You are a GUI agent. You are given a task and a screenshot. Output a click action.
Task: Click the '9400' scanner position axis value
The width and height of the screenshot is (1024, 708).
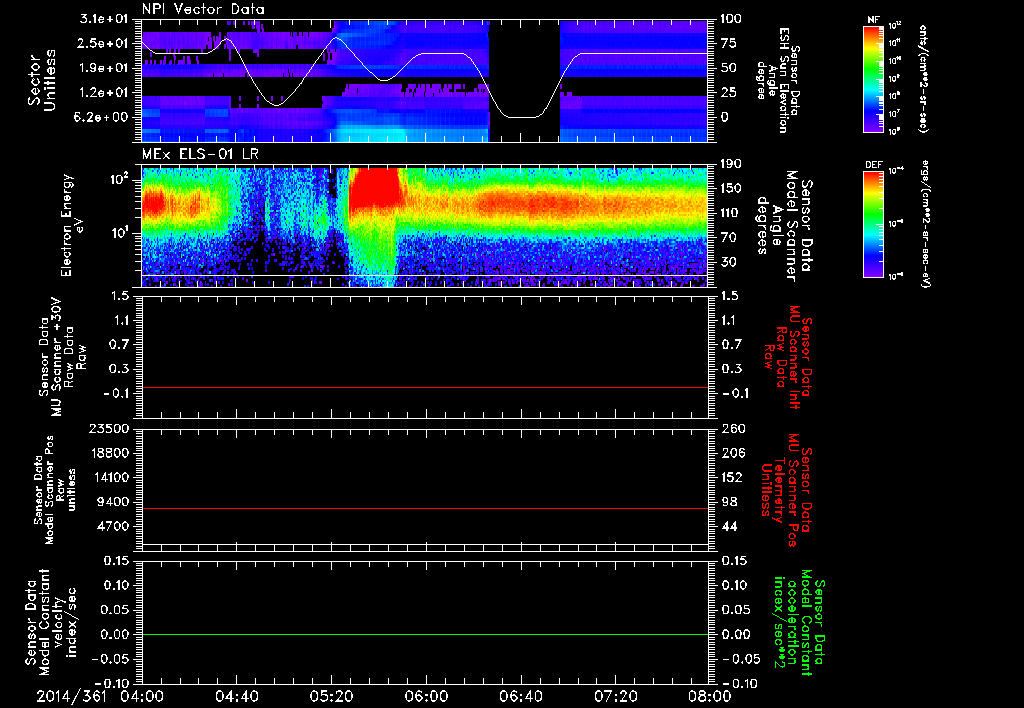114,502
